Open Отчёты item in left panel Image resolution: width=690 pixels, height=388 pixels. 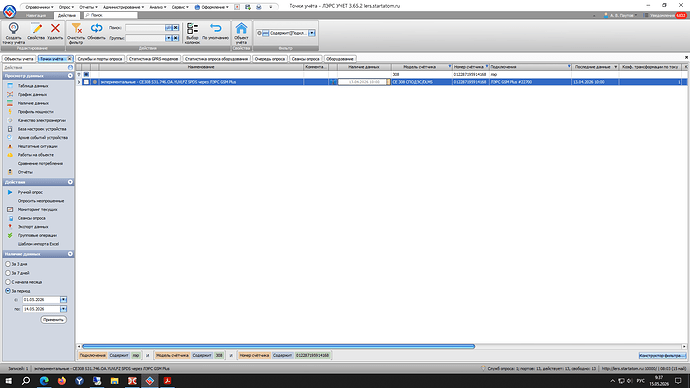coord(25,172)
